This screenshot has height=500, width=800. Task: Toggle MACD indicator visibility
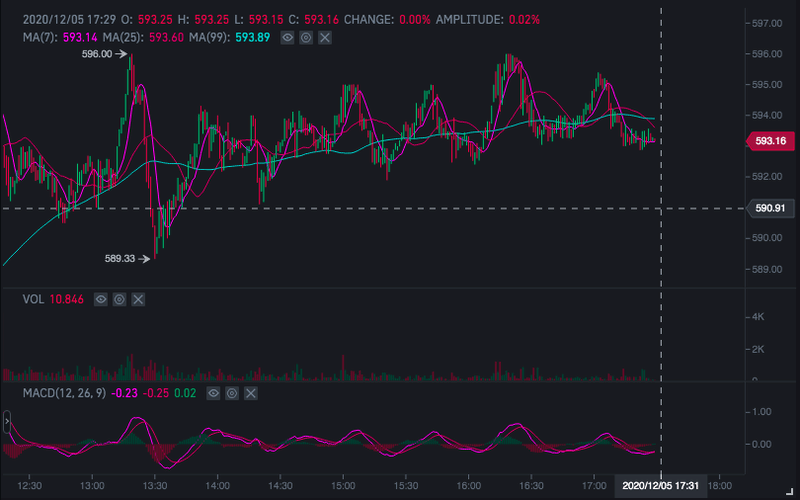click(x=212, y=395)
